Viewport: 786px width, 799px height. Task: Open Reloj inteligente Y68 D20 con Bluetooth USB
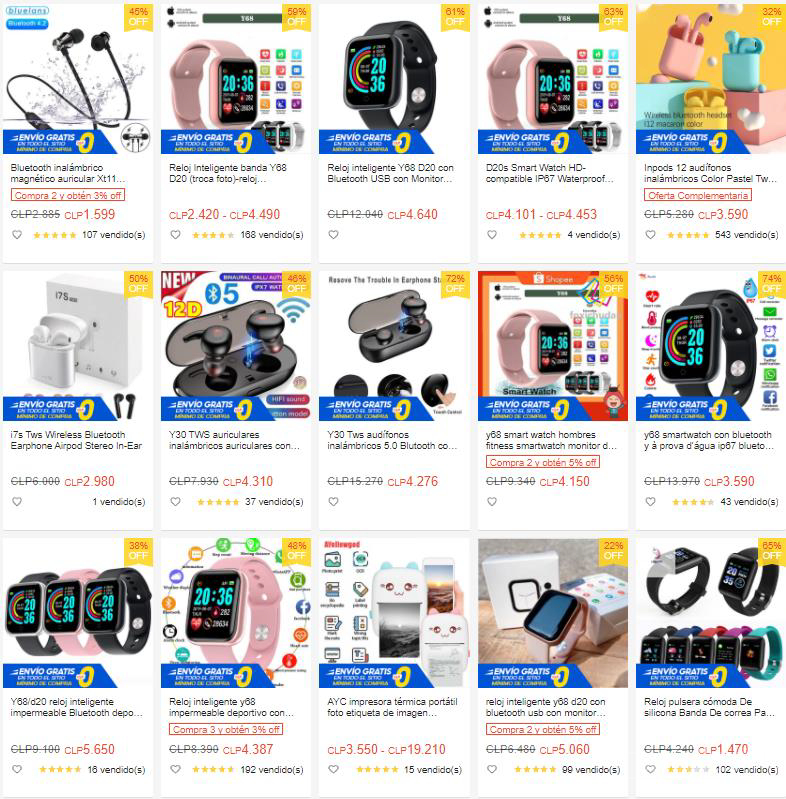pyautogui.click(x=390, y=173)
